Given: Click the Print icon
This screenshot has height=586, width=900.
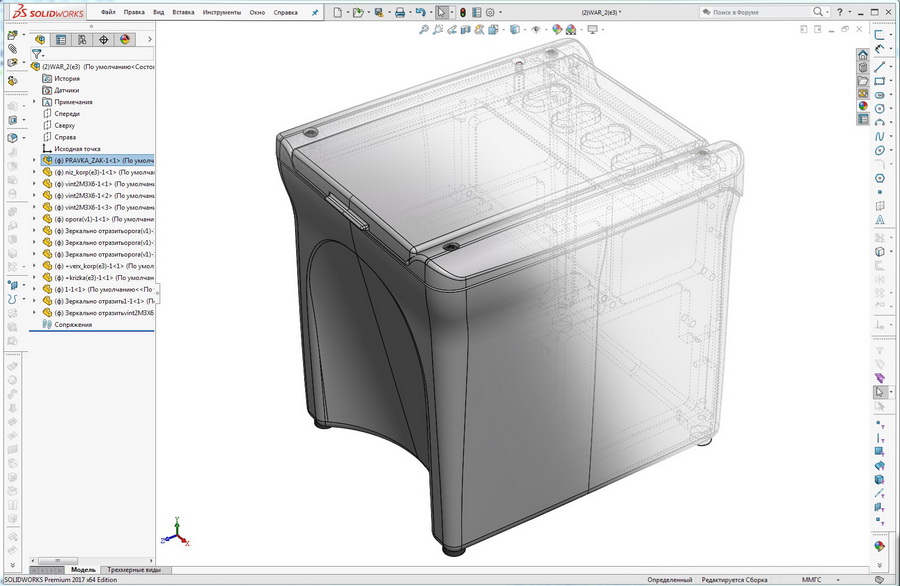Looking at the screenshot, I should pos(400,12).
